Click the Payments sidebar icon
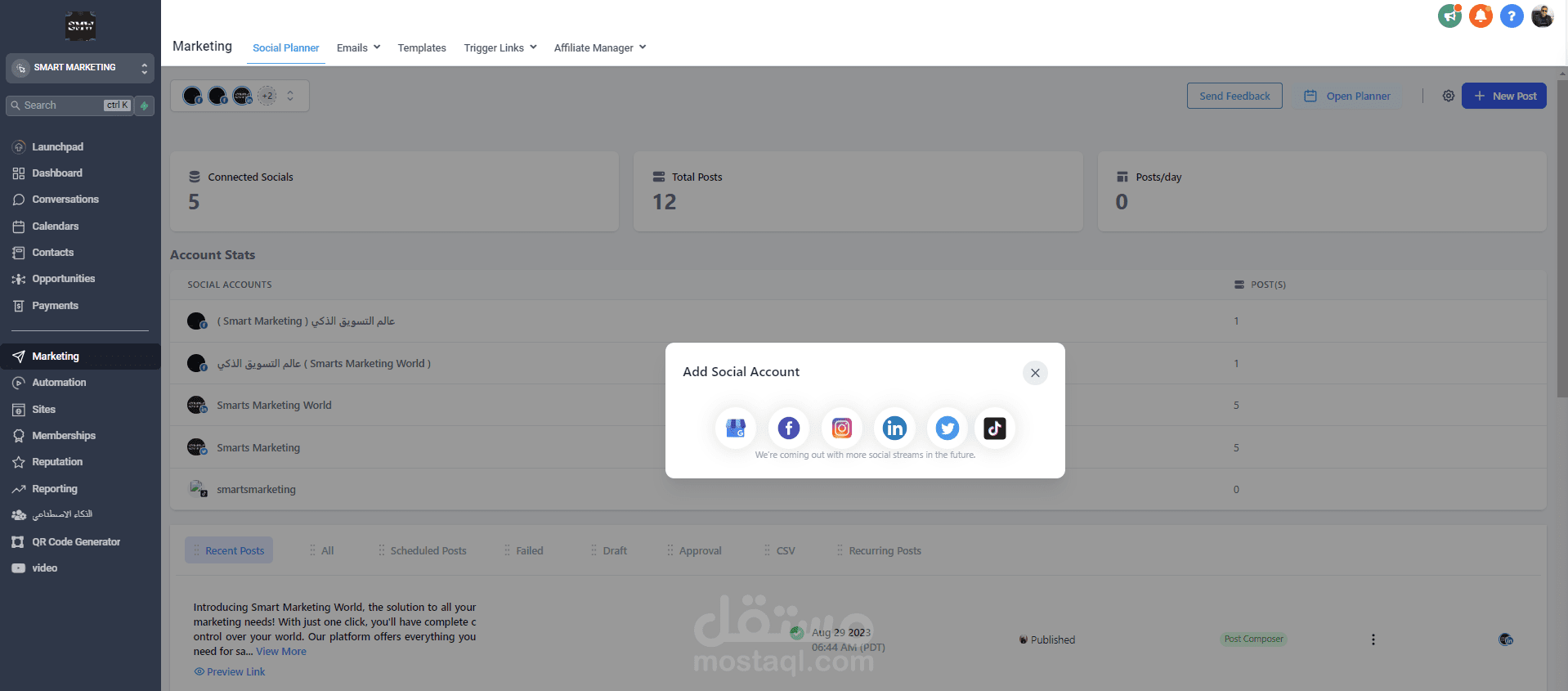This screenshot has width=1568, height=691. tap(19, 306)
